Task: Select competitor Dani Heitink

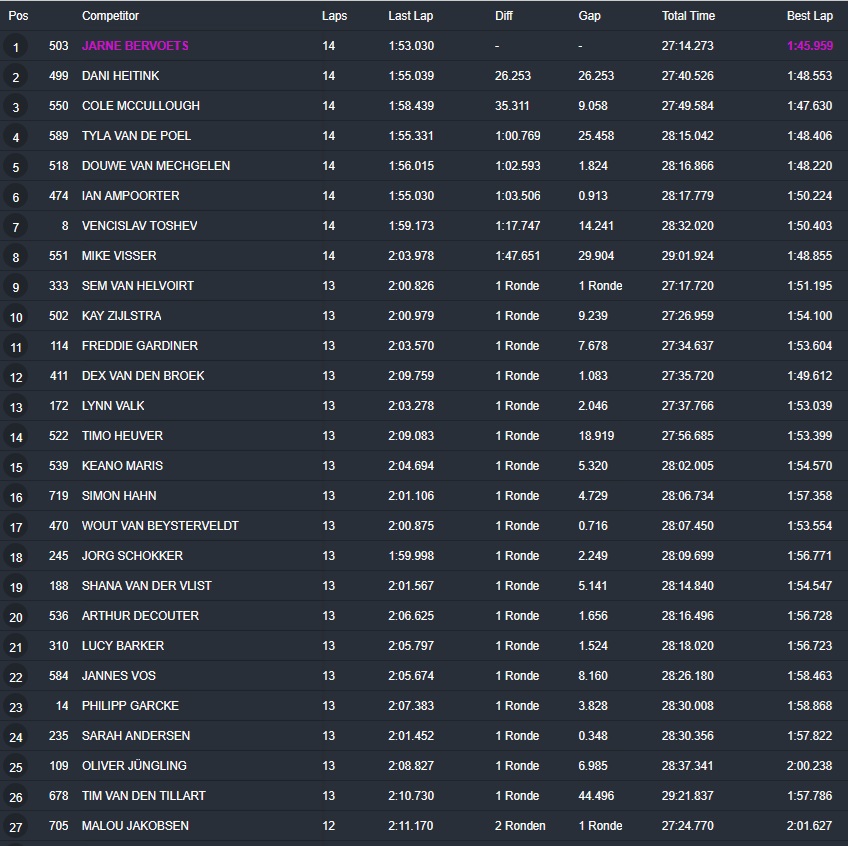Action: click(120, 76)
